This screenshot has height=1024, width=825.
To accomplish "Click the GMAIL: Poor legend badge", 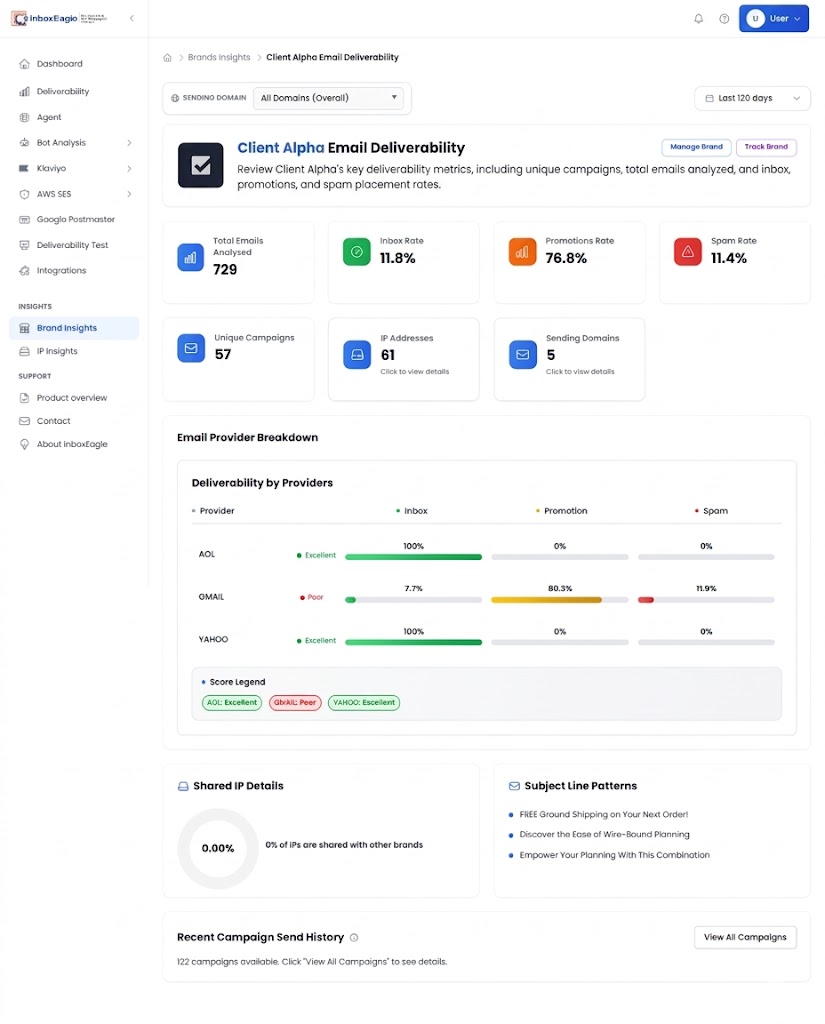I will coord(295,703).
